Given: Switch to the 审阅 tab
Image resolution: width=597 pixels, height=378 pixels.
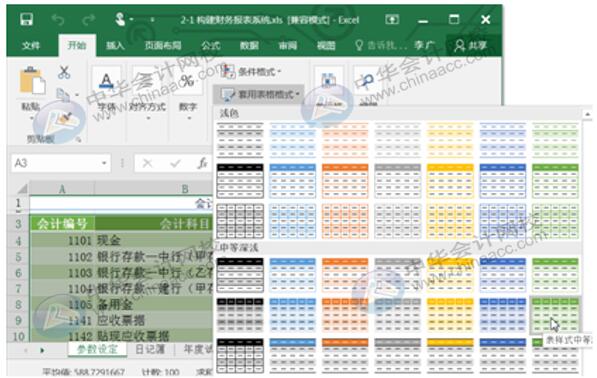Looking at the screenshot, I should [287, 46].
